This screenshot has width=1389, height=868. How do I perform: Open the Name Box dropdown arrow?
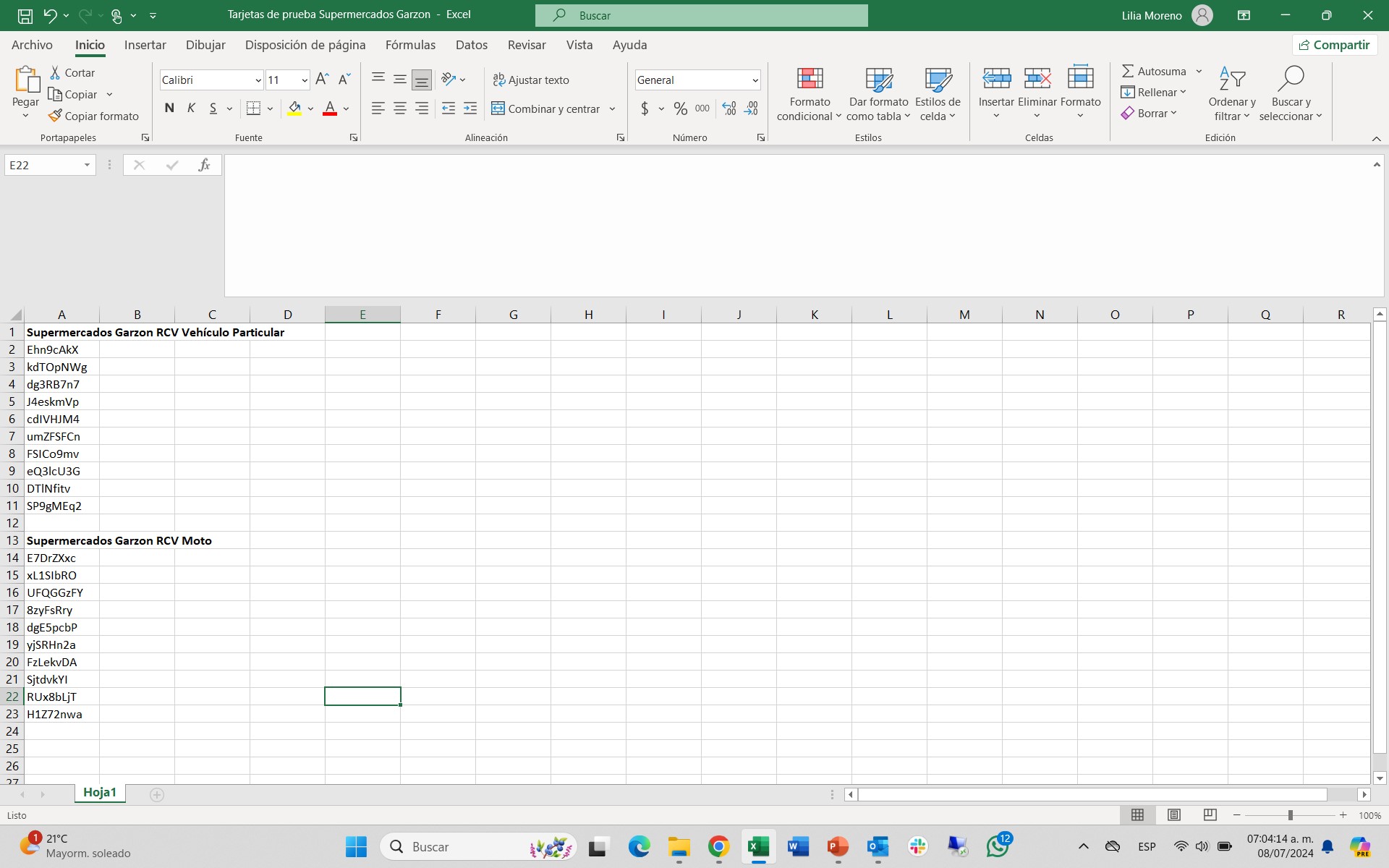(x=87, y=165)
